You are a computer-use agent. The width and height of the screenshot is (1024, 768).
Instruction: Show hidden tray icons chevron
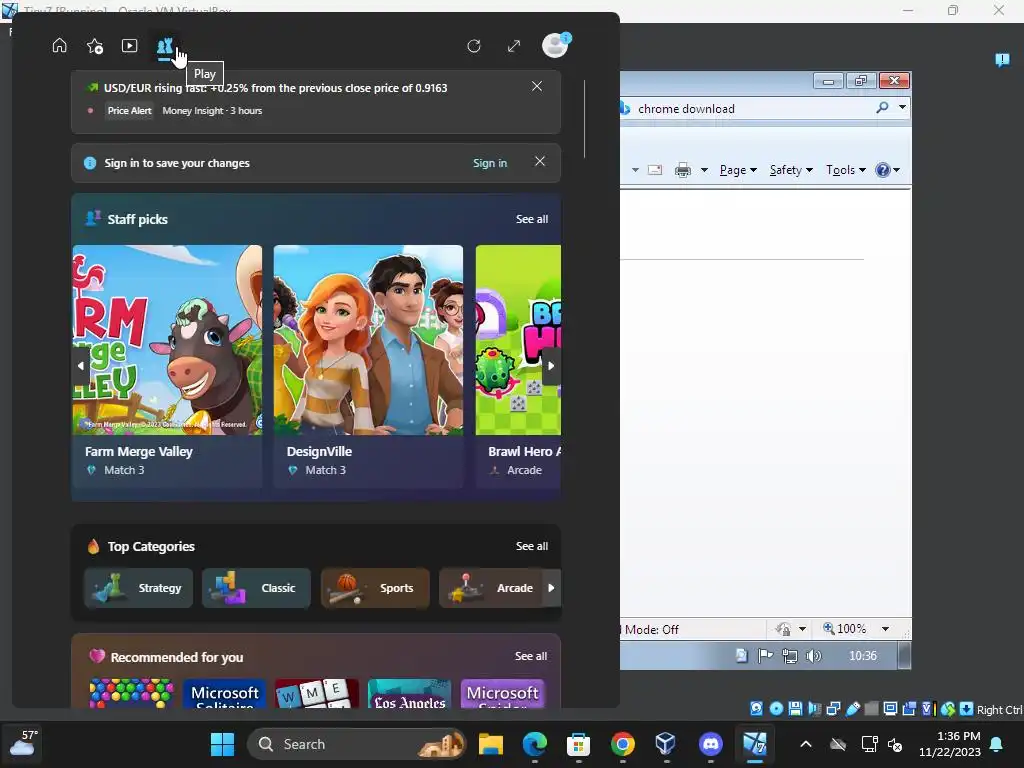click(806, 744)
